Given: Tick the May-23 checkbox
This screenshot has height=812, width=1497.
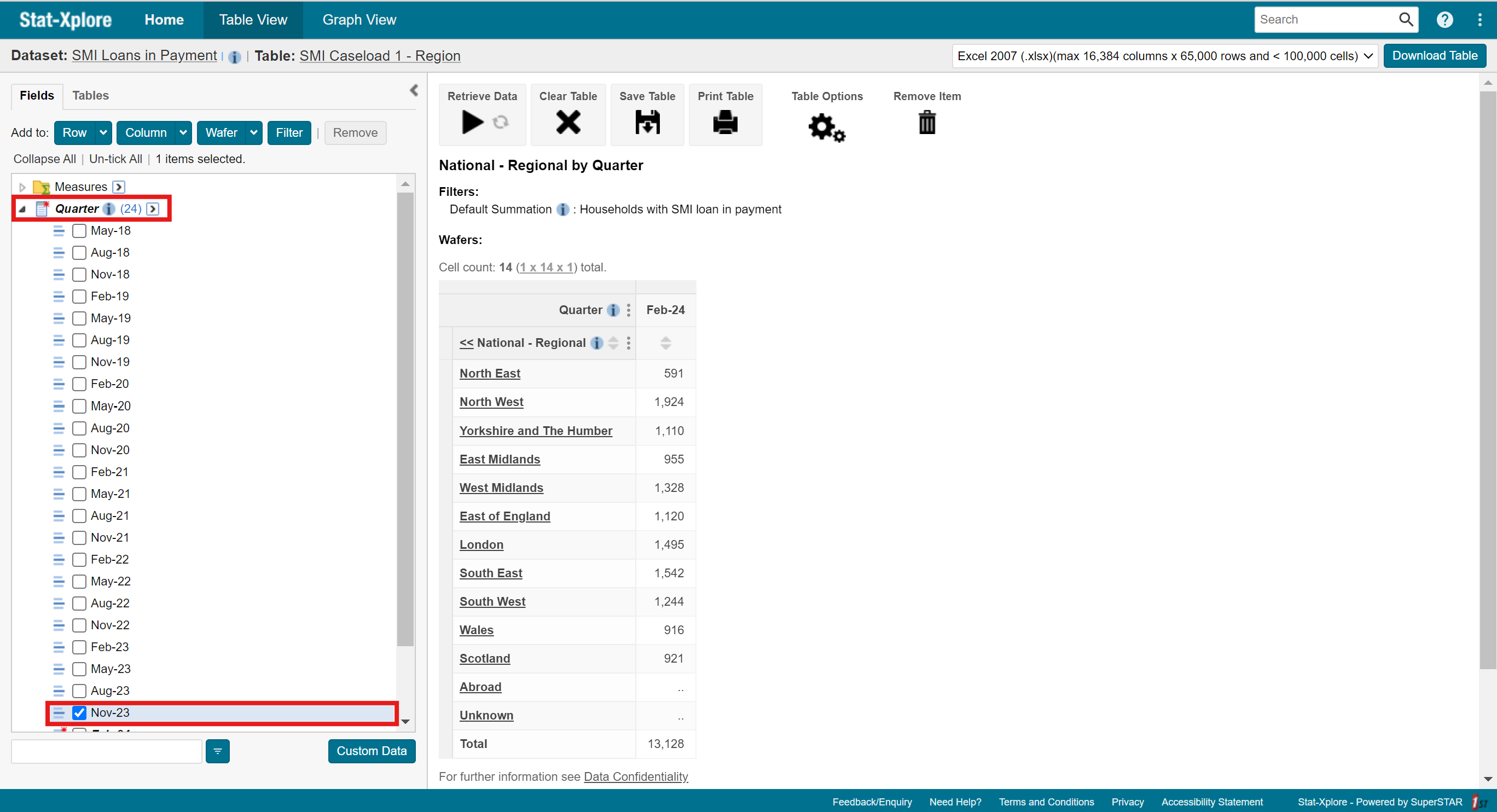Looking at the screenshot, I should coord(79,669).
